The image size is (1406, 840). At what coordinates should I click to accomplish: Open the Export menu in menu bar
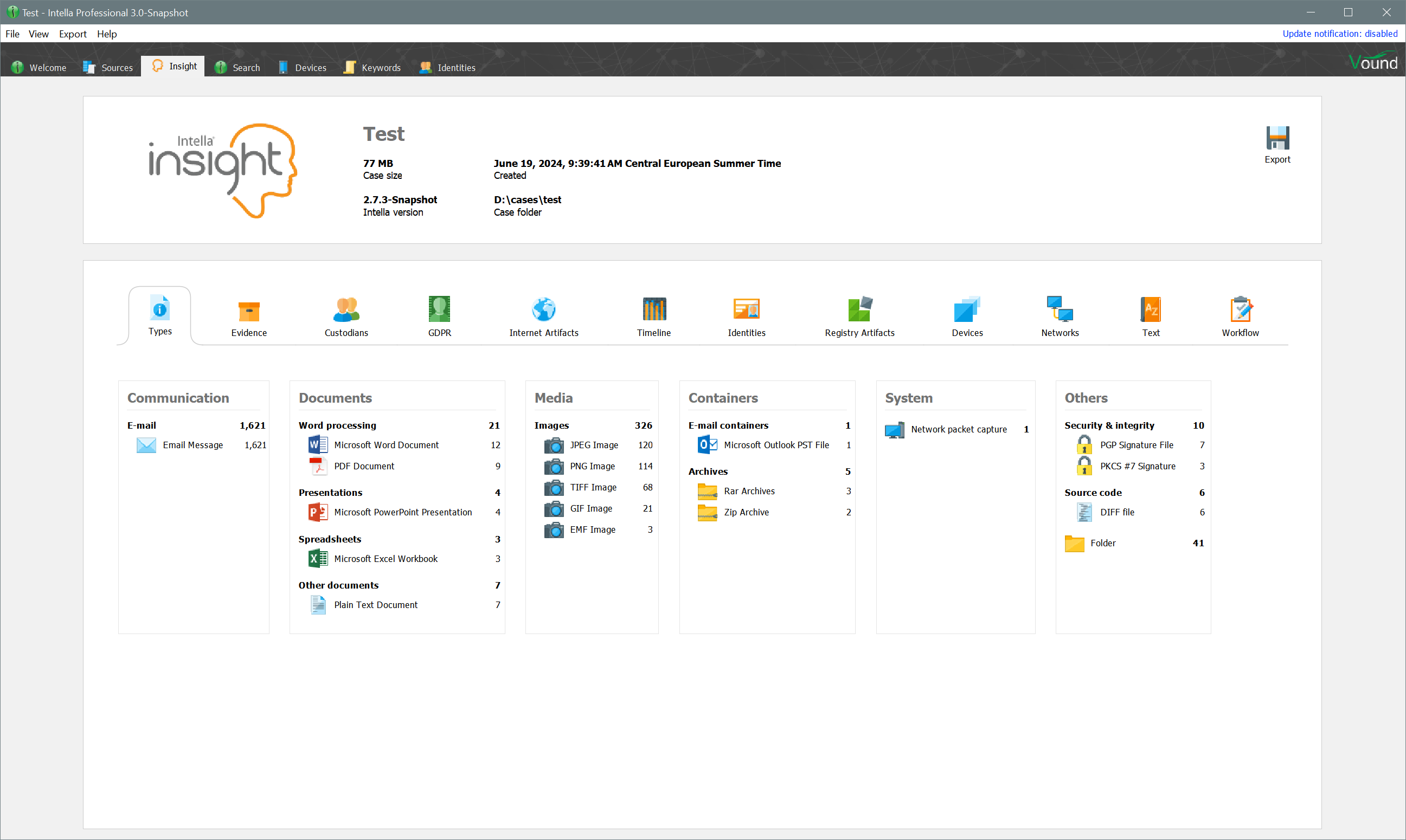(73, 34)
